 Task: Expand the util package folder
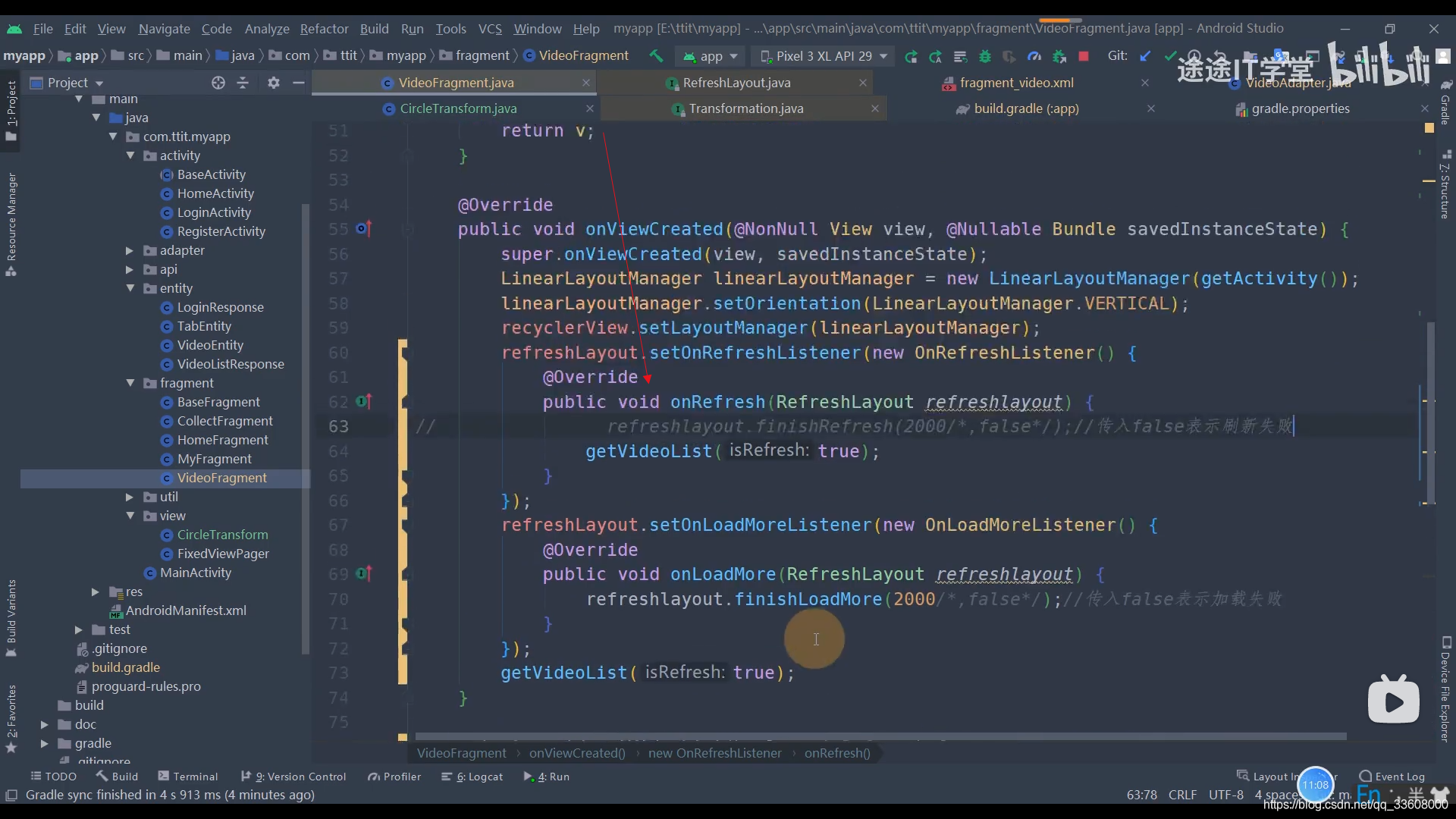[130, 497]
